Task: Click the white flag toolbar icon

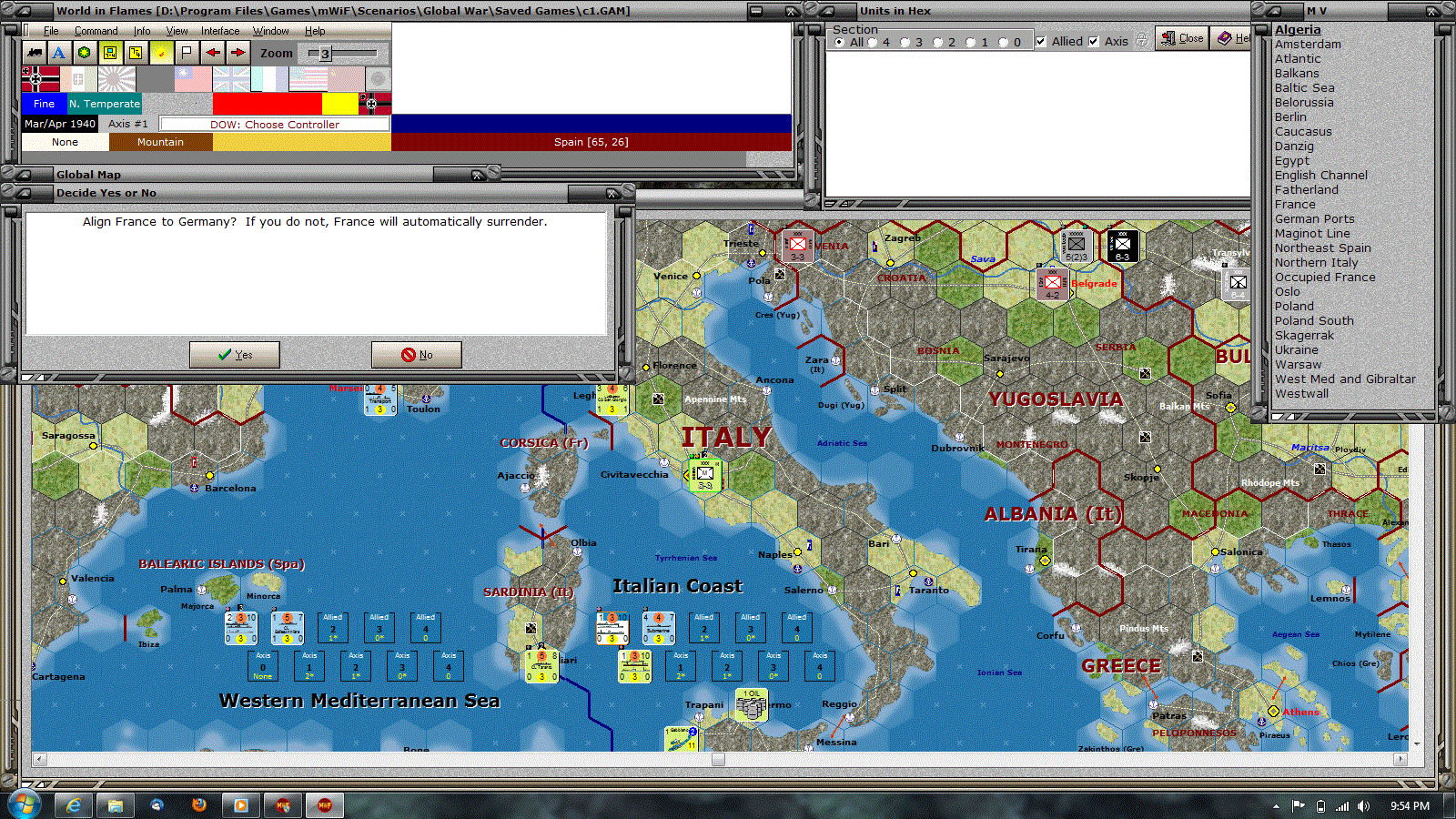Action: tap(187, 53)
